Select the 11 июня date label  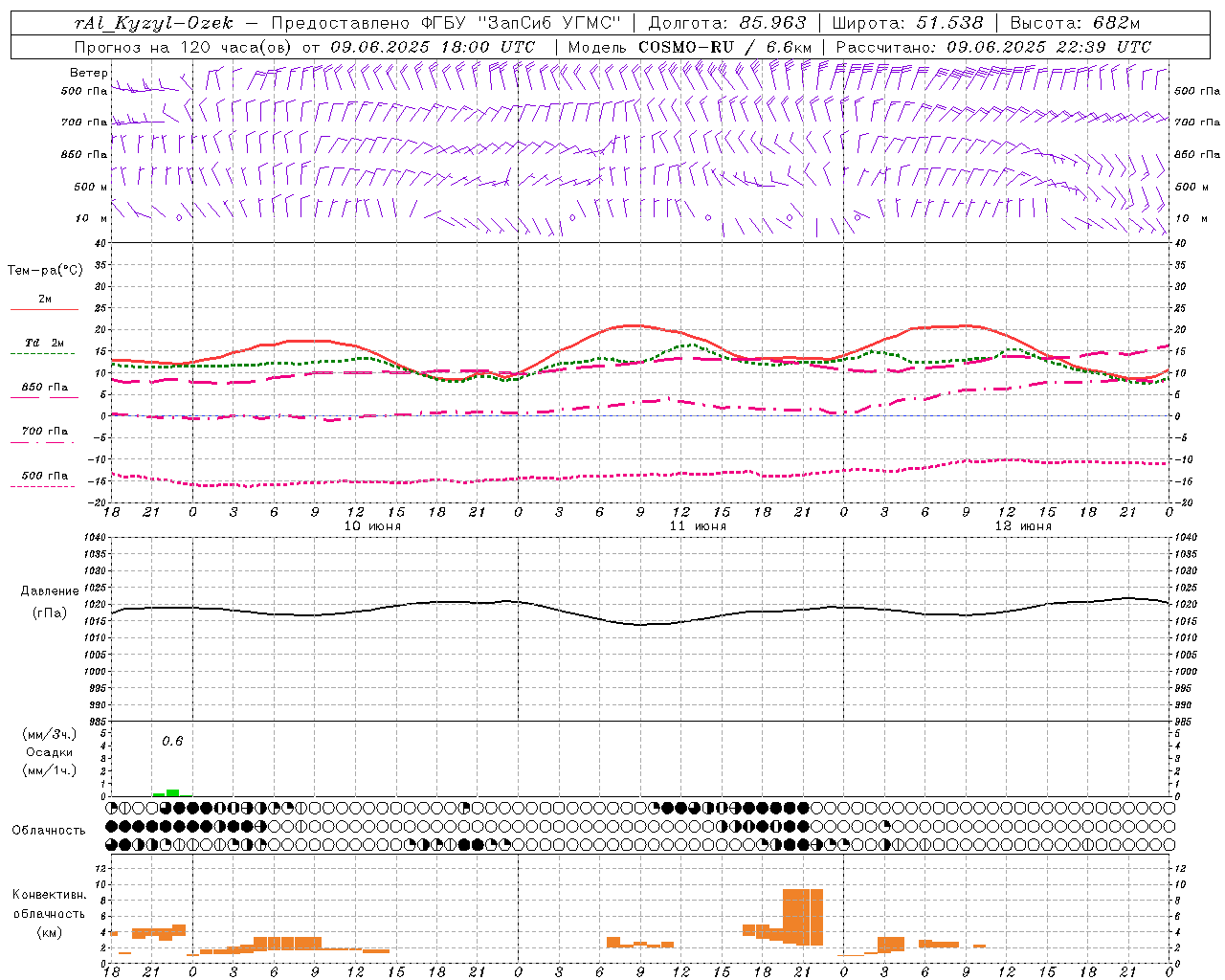pyautogui.click(x=697, y=526)
